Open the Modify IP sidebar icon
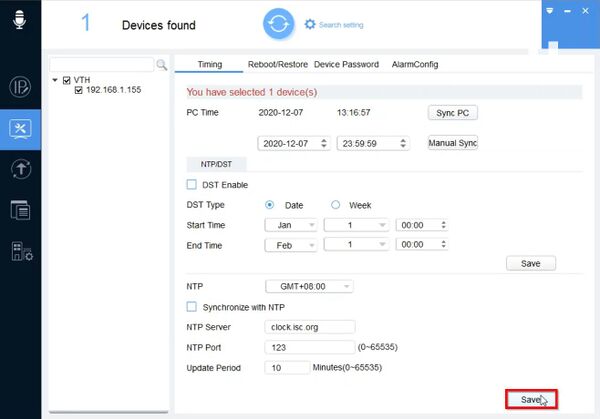 pyautogui.click(x=20, y=87)
